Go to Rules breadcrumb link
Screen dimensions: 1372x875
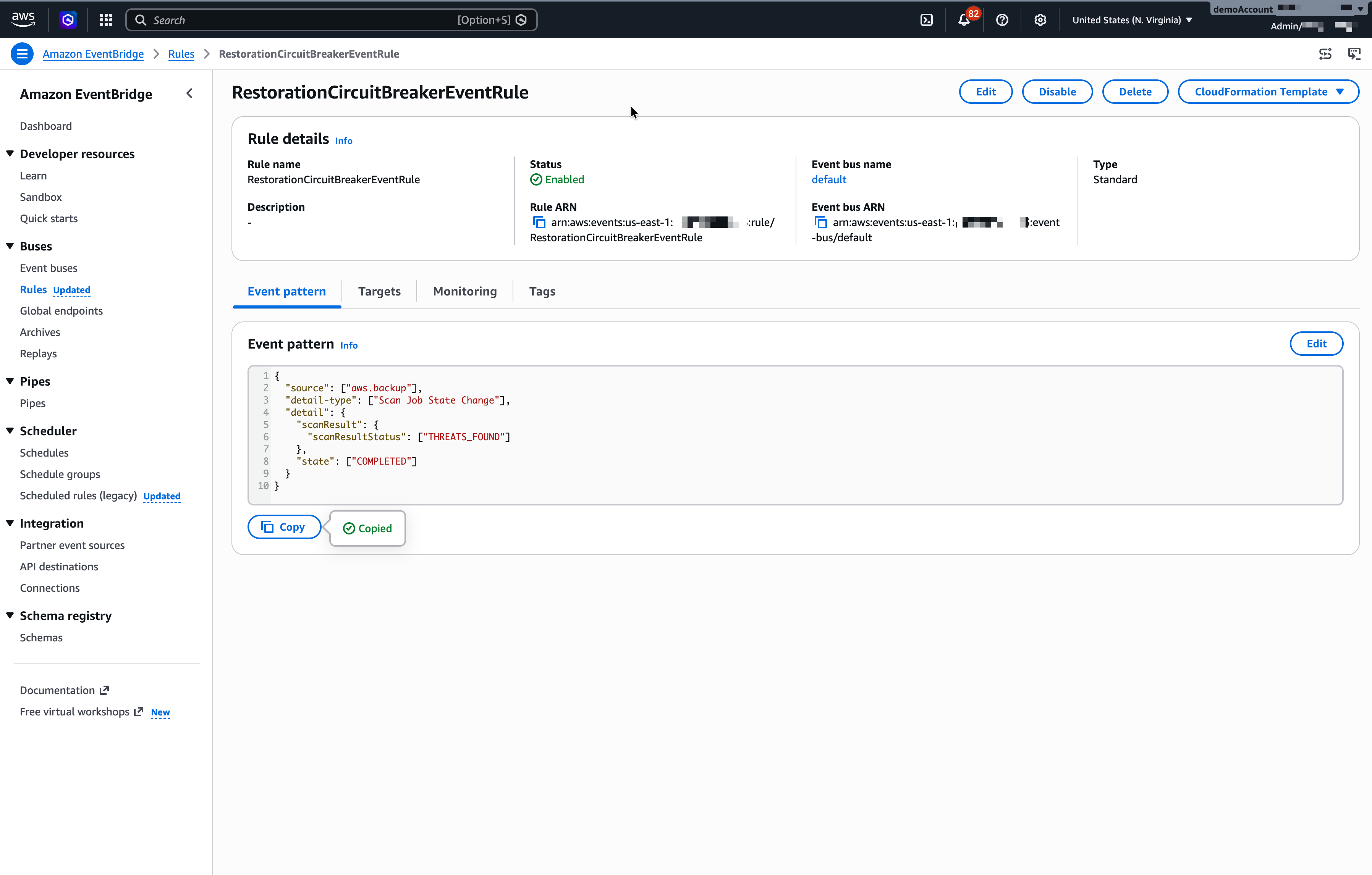coord(181,54)
